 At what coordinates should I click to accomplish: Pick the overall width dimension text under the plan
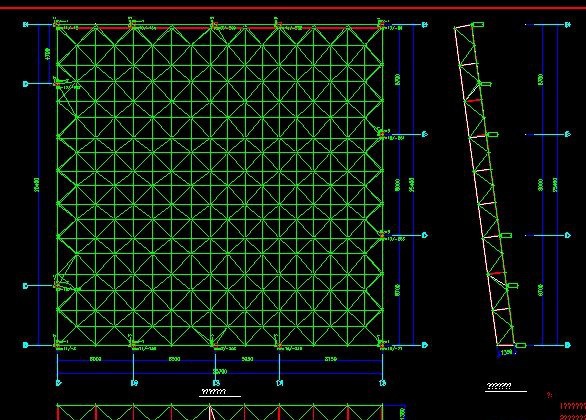[x=220, y=371]
